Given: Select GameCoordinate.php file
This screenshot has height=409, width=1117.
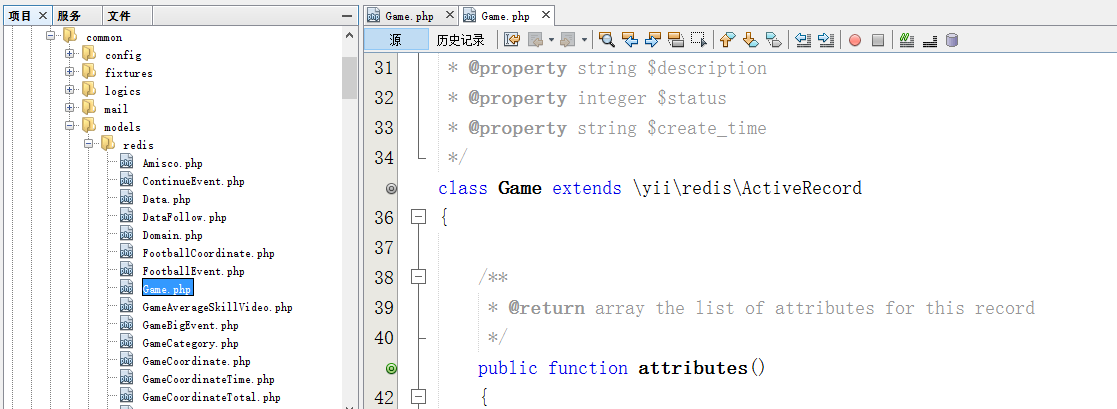Looking at the screenshot, I should [196, 361].
